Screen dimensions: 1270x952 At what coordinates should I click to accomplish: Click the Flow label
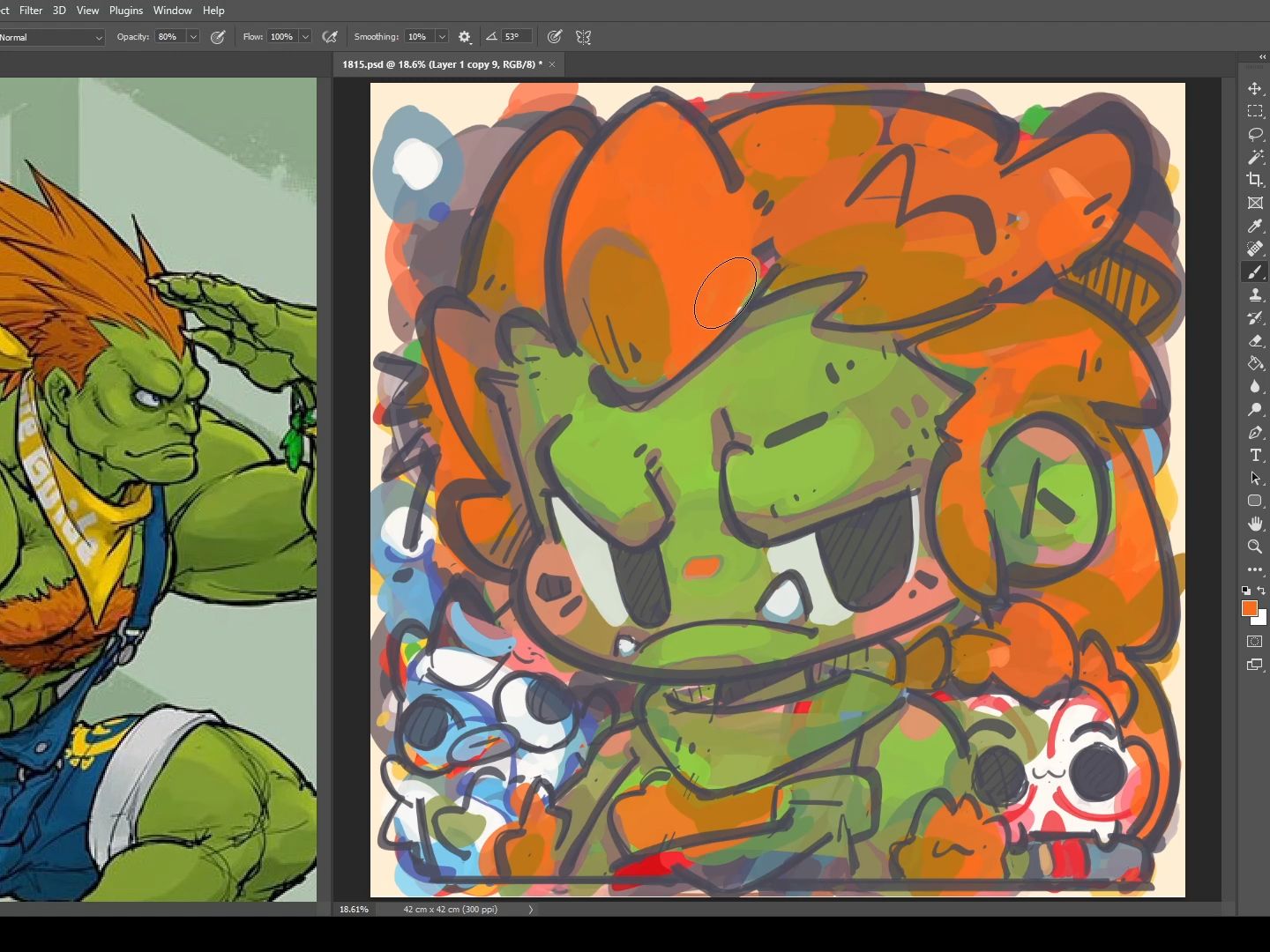tap(253, 37)
